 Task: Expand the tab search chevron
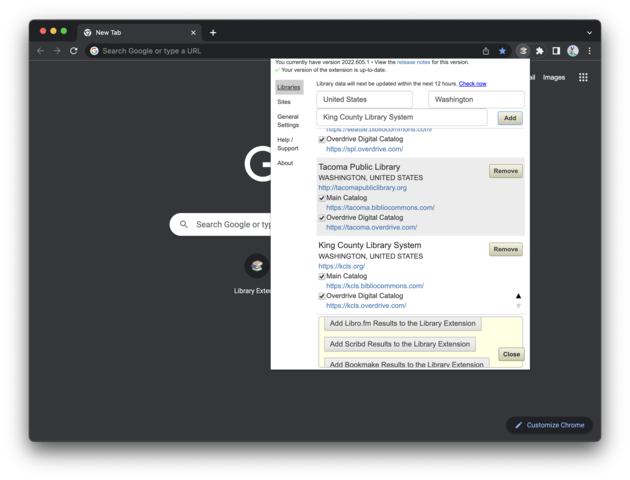[x=589, y=33]
